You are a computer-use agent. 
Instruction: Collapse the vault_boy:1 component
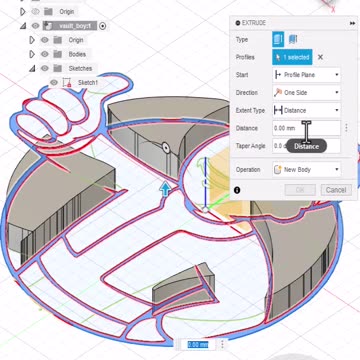pos(23,26)
